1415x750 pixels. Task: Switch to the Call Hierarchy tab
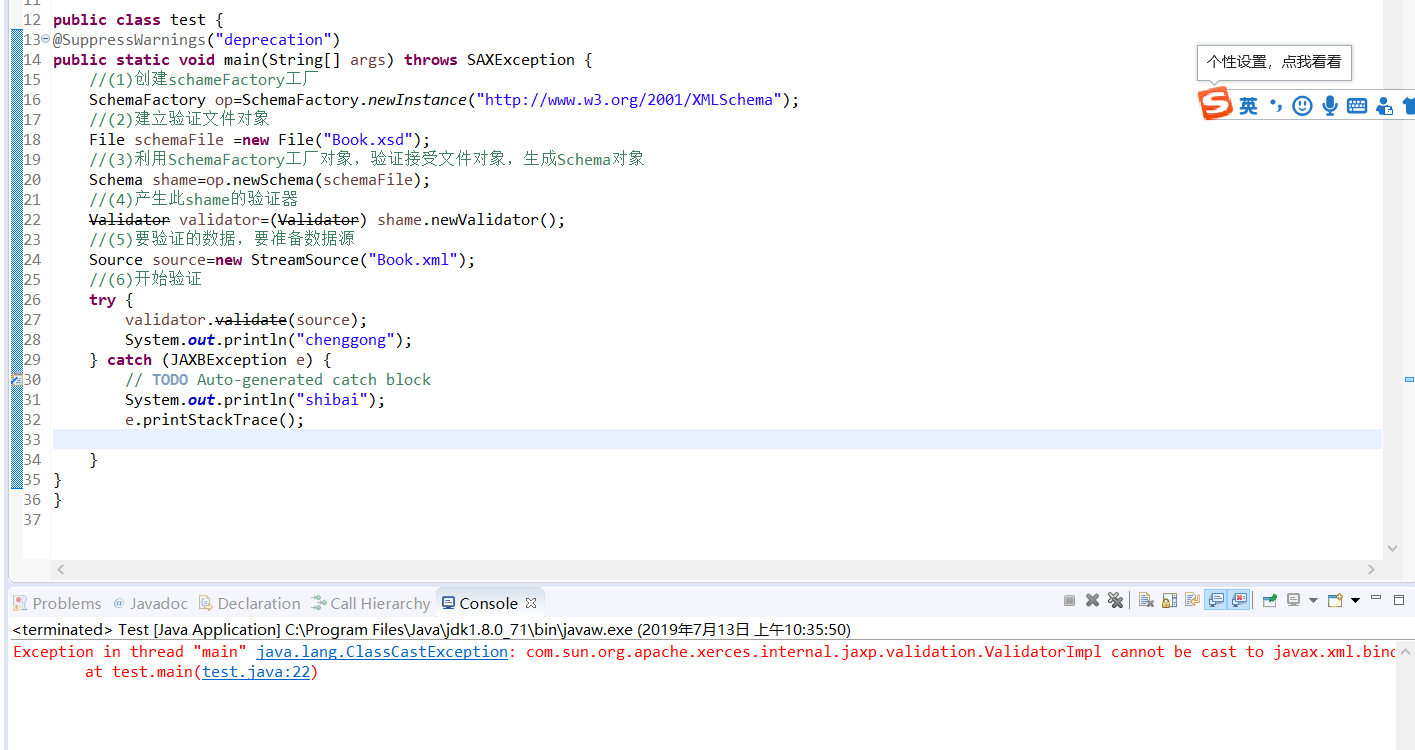click(370, 603)
